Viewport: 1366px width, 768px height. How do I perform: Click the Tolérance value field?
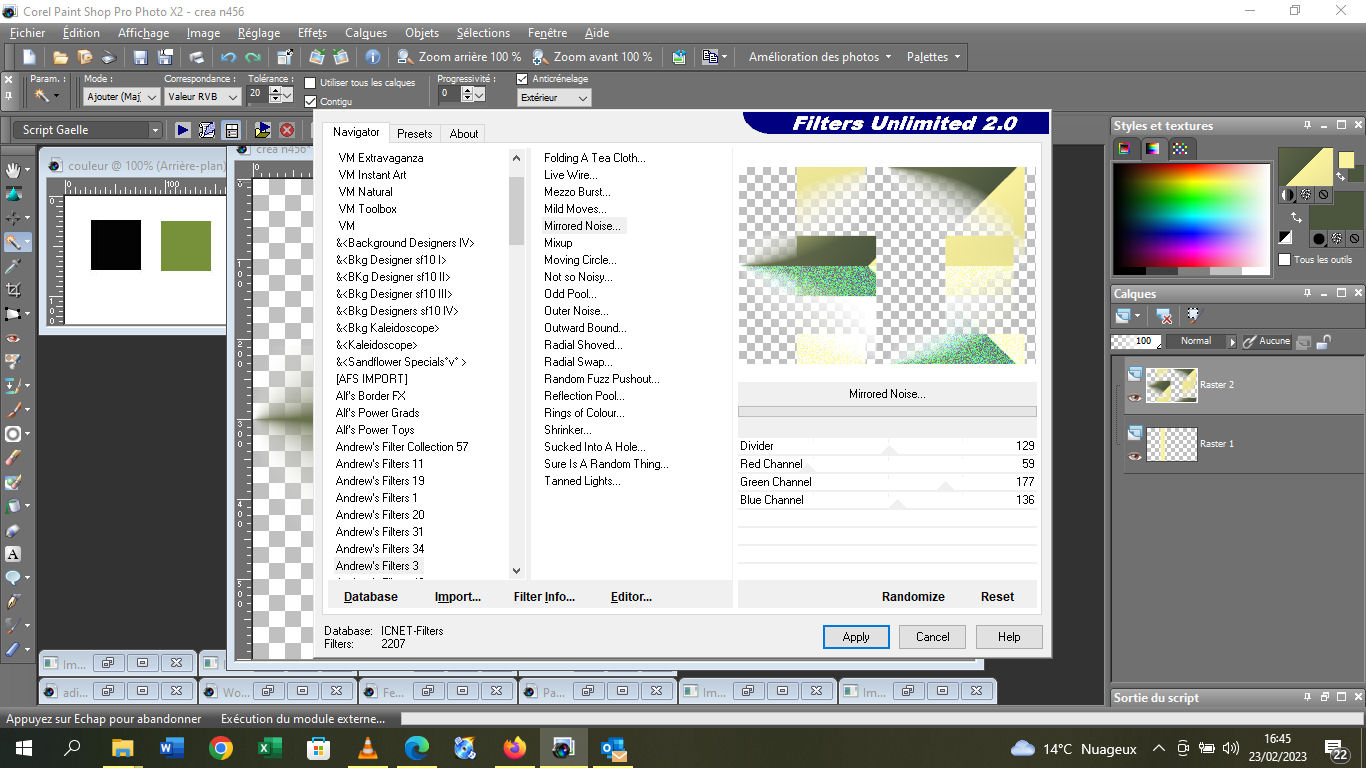pyautogui.click(x=256, y=94)
